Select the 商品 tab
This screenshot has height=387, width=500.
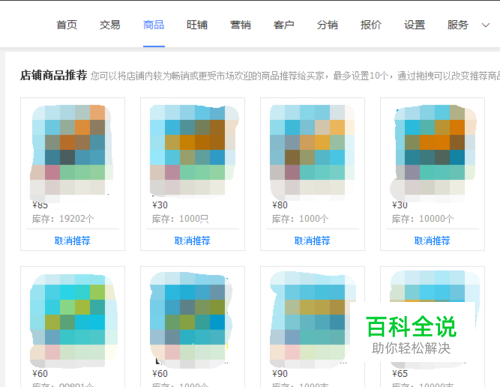(x=154, y=25)
